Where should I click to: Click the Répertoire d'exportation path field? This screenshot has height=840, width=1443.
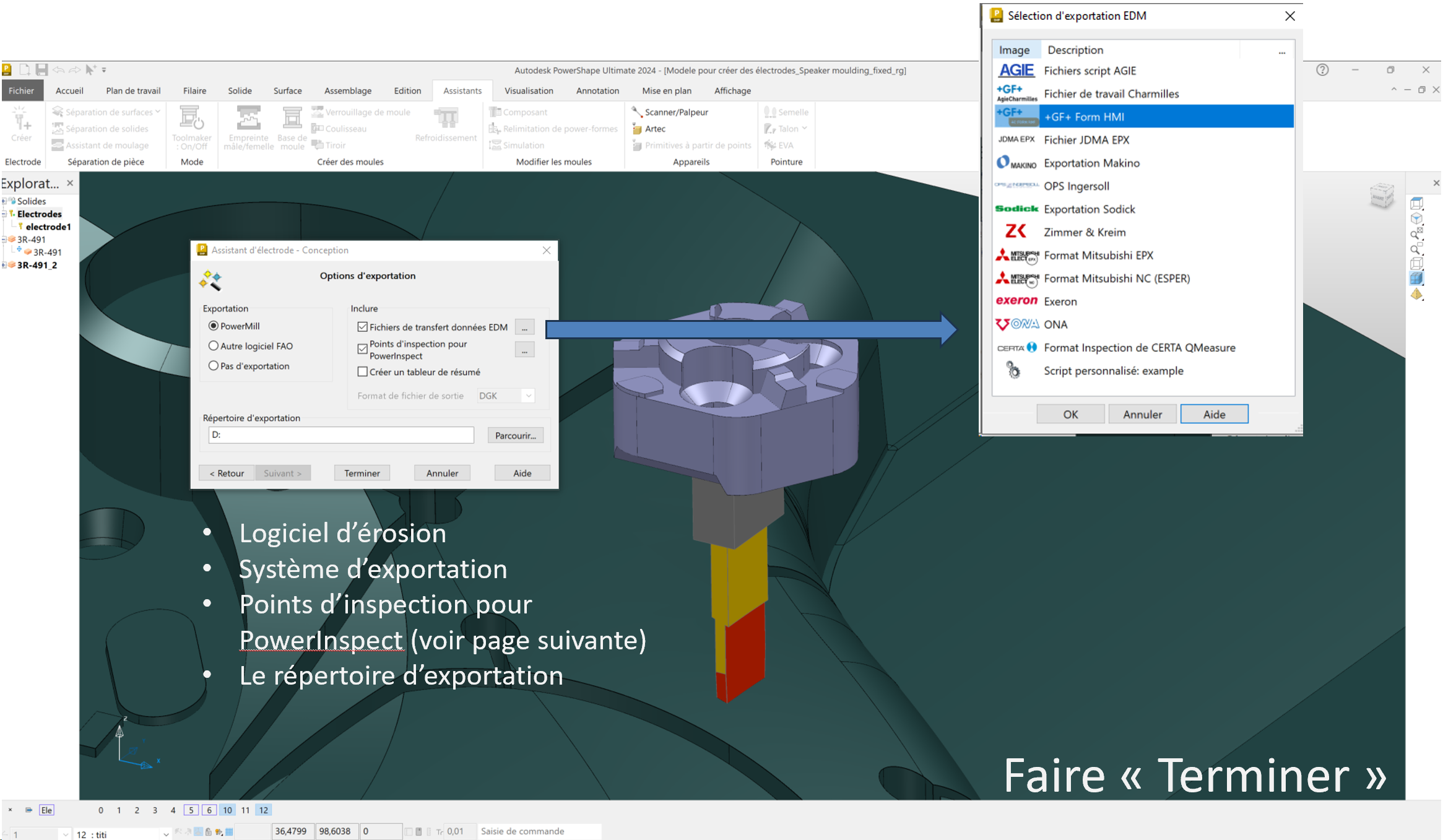[341, 435]
